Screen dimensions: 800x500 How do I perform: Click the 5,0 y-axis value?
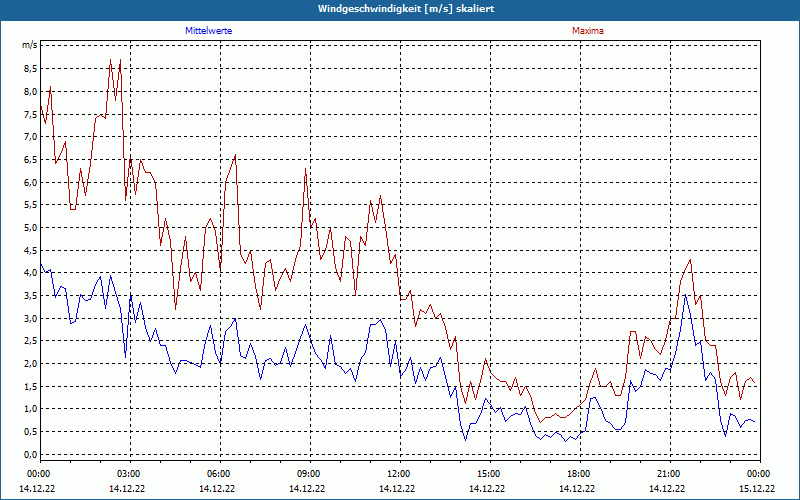[31, 228]
